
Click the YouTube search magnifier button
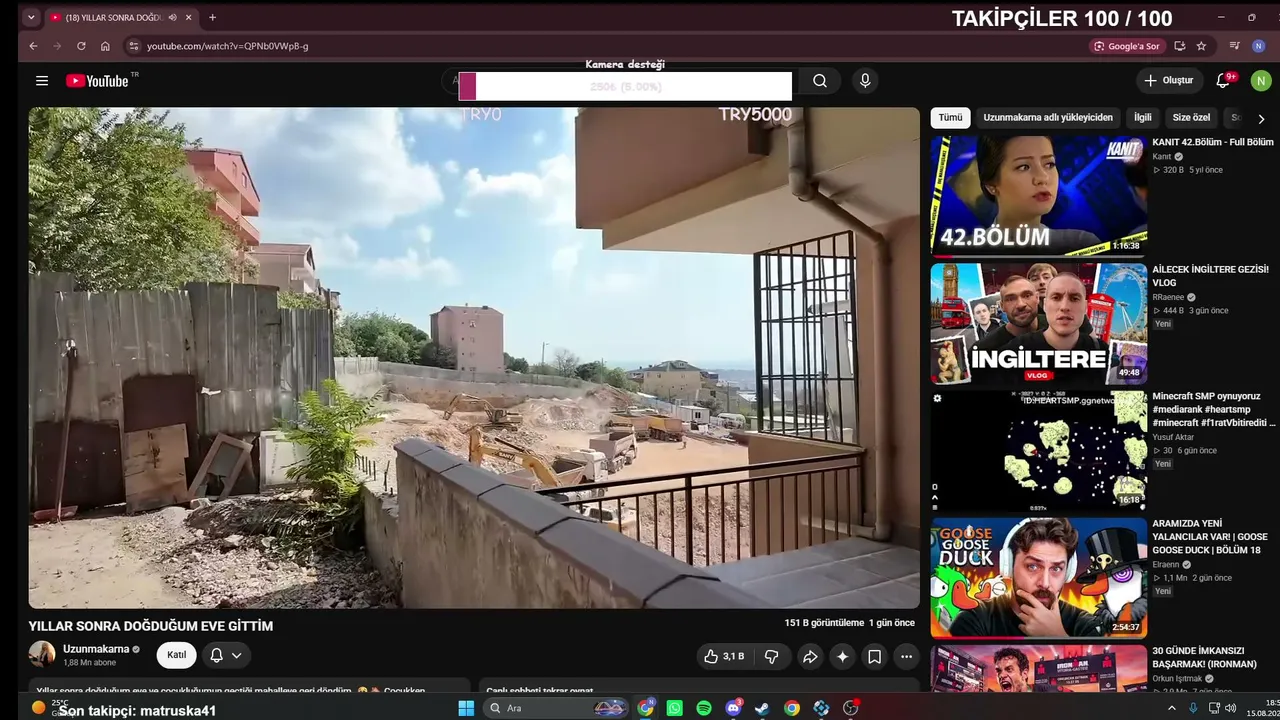pos(820,81)
